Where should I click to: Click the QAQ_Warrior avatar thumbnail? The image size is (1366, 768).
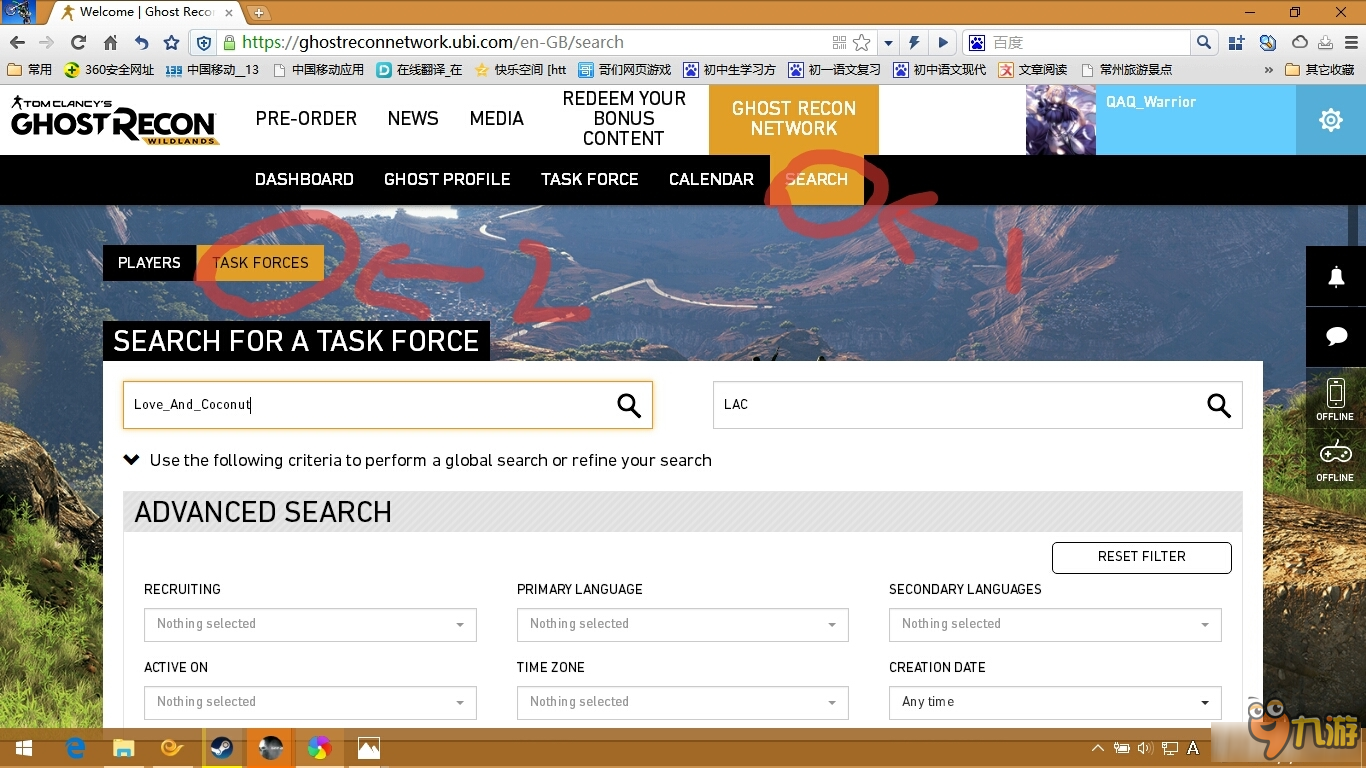[x=1061, y=120]
